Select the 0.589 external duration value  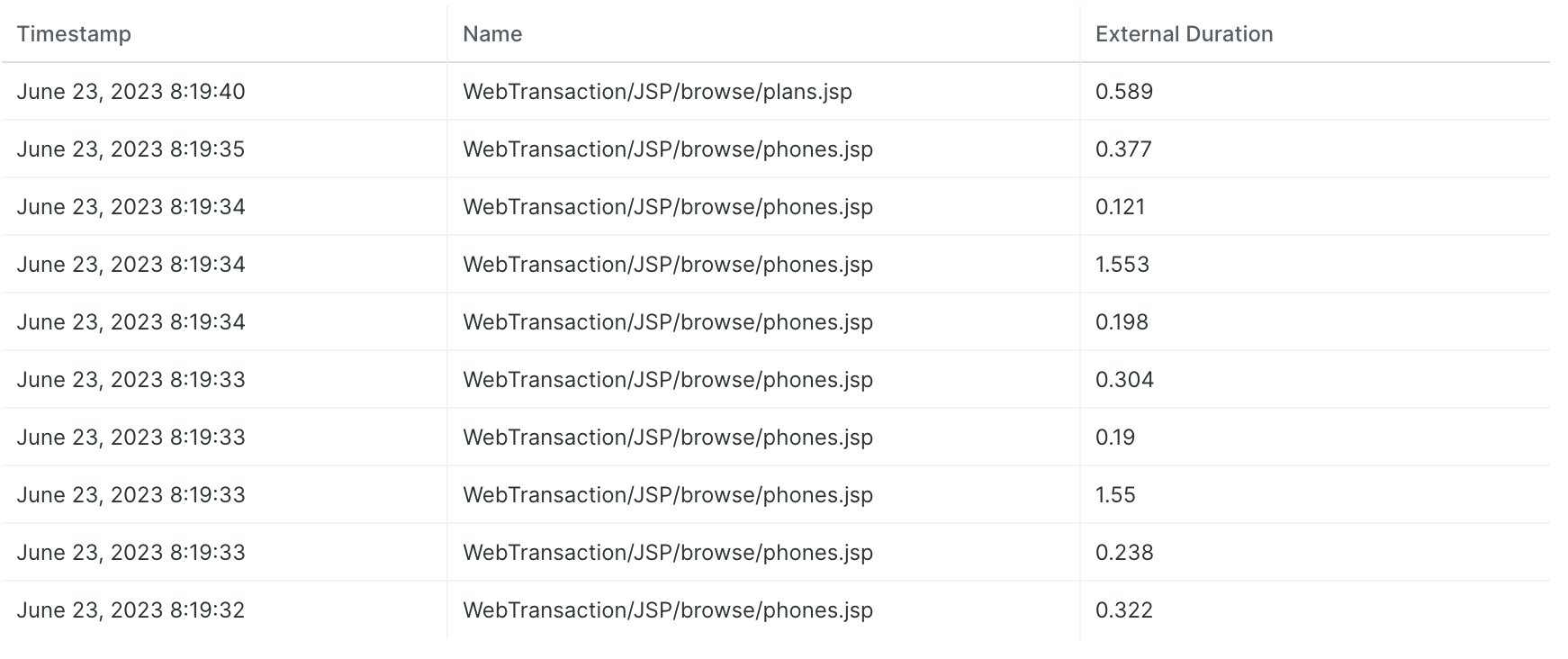1124,92
